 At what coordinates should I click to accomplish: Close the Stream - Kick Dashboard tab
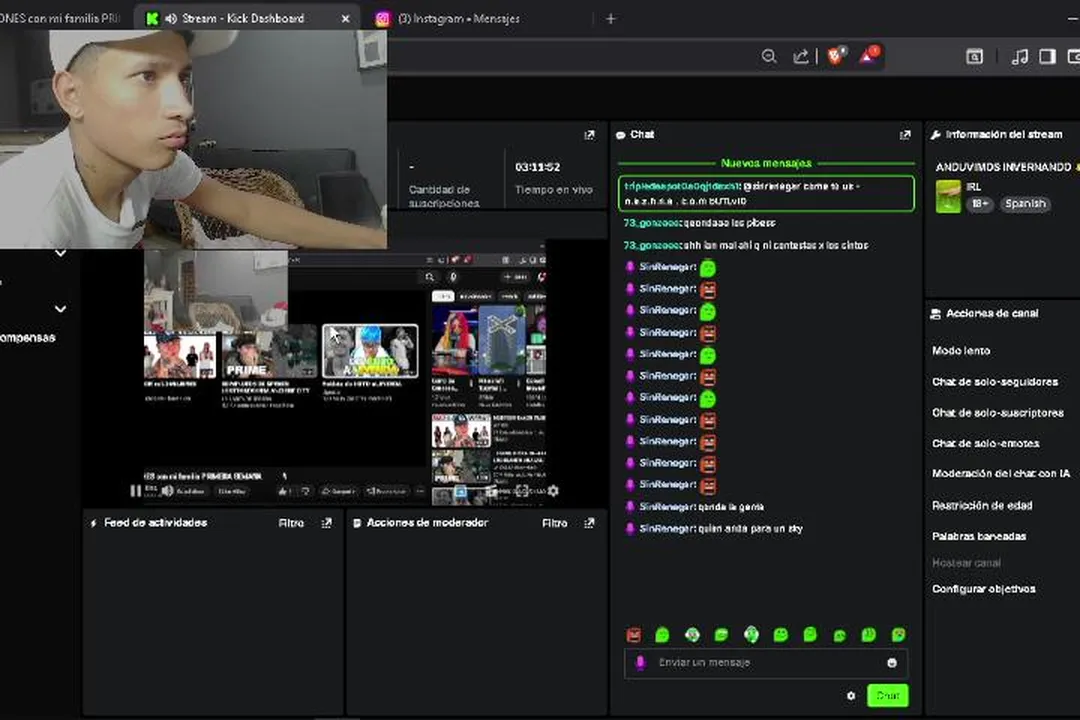[x=346, y=19]
